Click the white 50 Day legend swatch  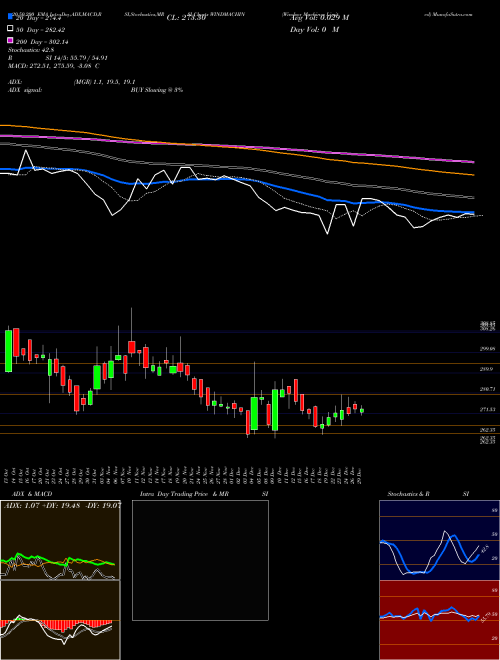(10, 29)
